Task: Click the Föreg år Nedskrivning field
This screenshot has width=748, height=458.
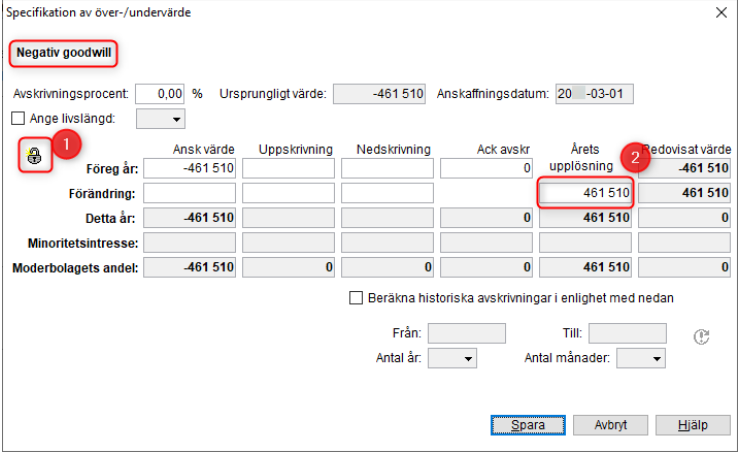Action: coord(387,168)
